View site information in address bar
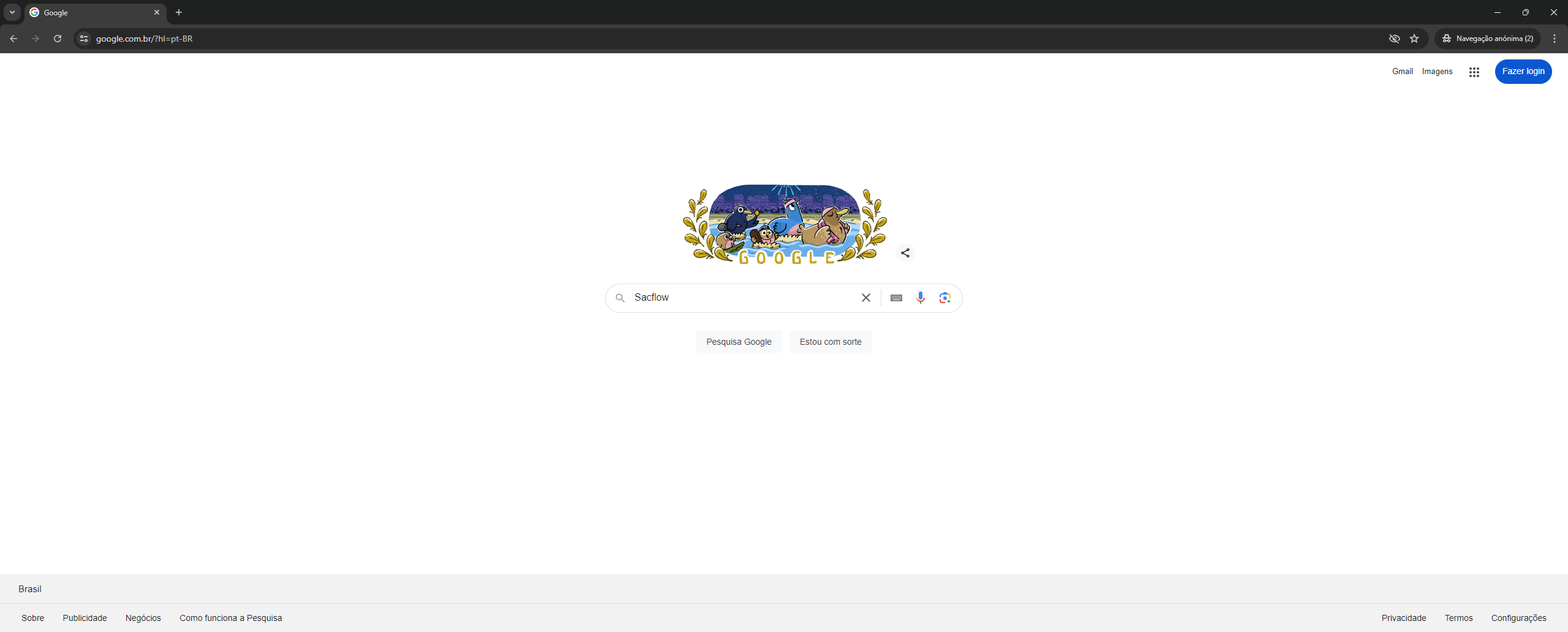The image size is (1568, 632). click(x=84, y=39)
